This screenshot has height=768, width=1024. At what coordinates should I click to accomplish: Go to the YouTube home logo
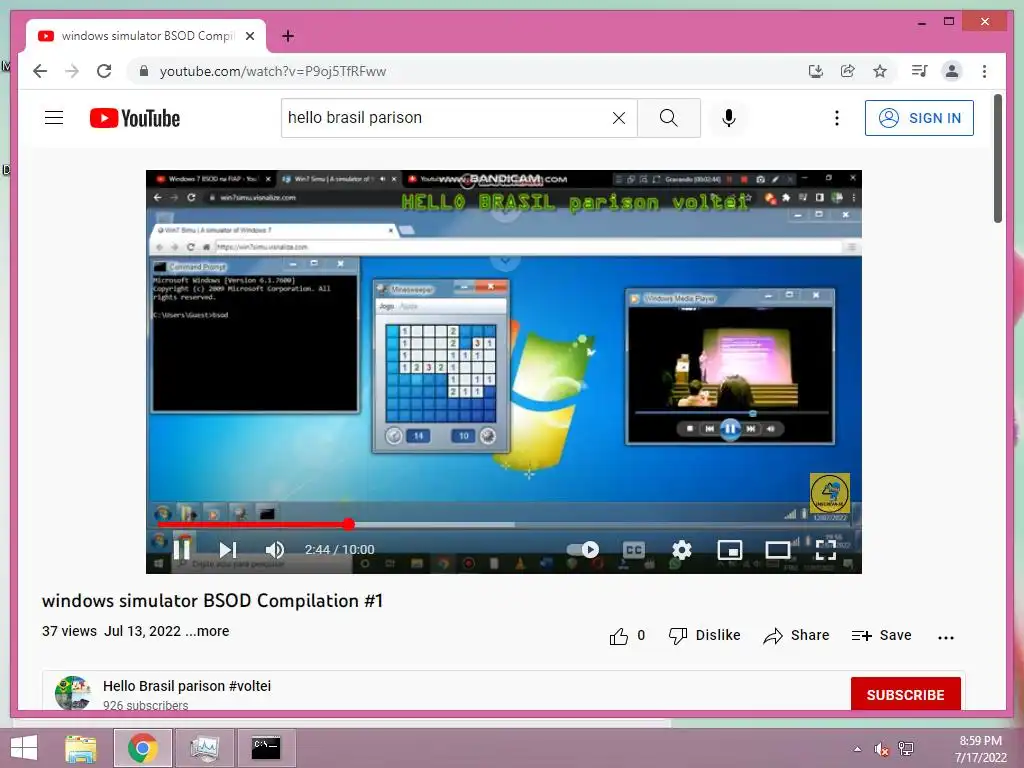[x=135, y=118]
